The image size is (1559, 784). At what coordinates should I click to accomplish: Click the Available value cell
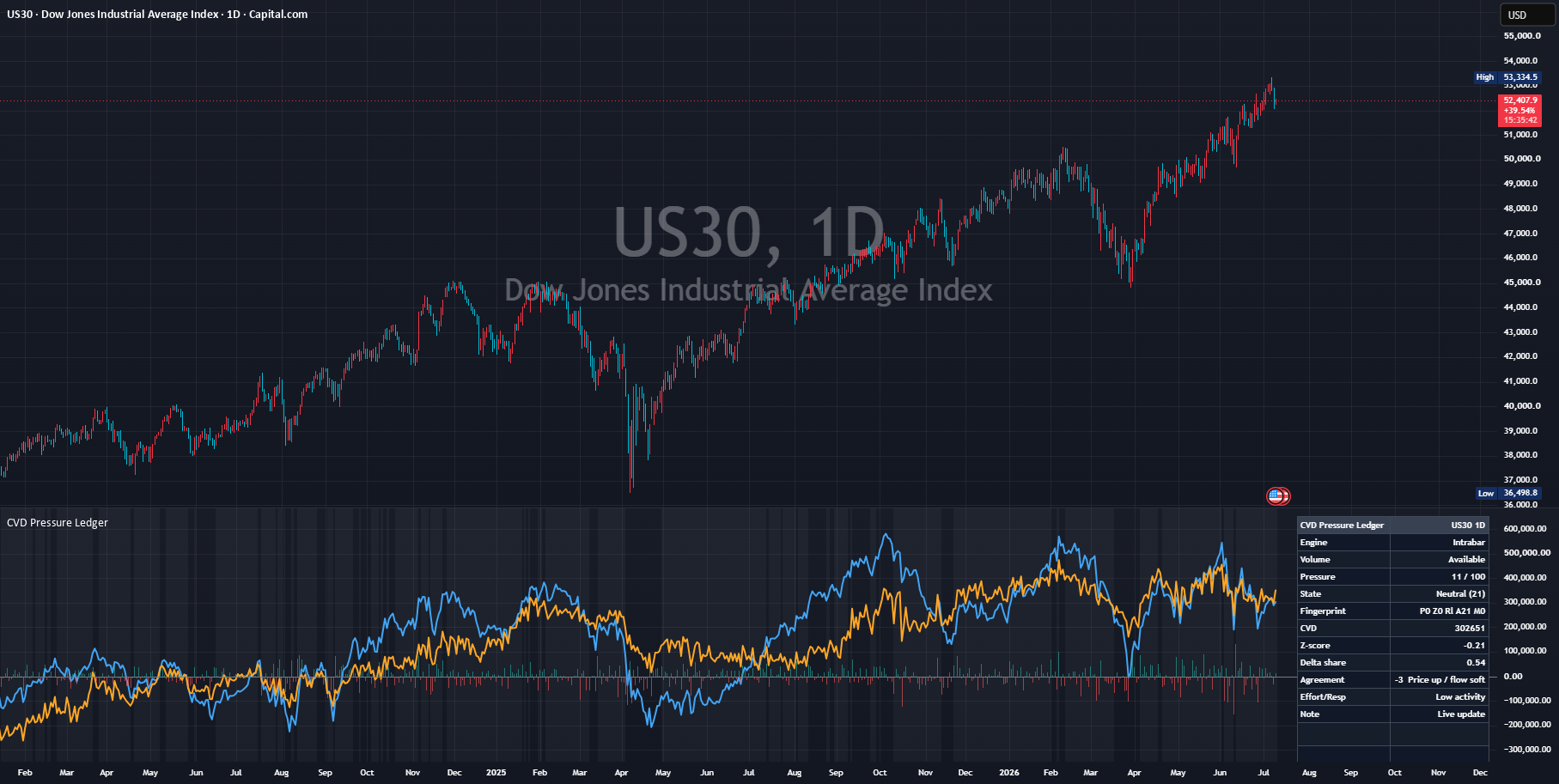[x=1440, y=559]
